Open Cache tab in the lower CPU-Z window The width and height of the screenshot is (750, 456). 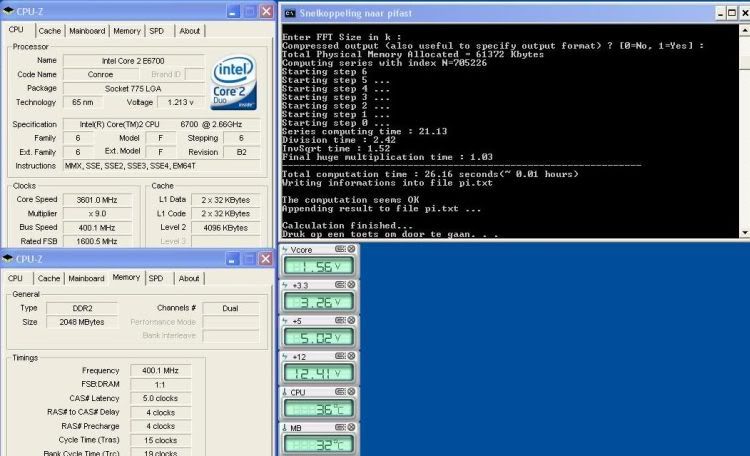49,278
